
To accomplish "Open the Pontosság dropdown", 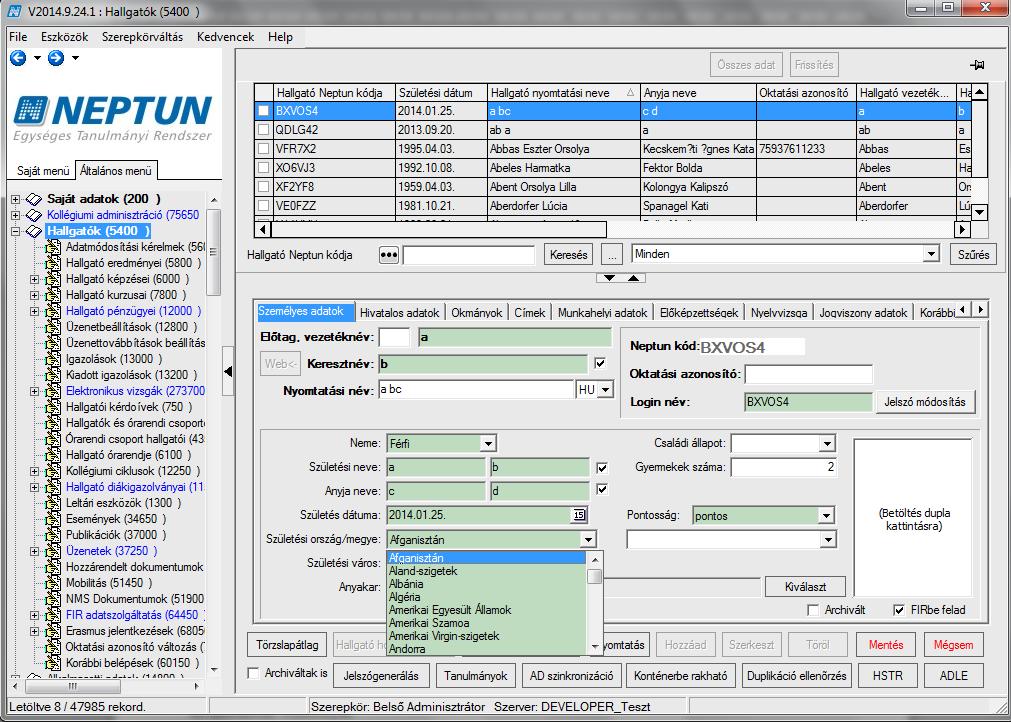I will click(827, 516).
